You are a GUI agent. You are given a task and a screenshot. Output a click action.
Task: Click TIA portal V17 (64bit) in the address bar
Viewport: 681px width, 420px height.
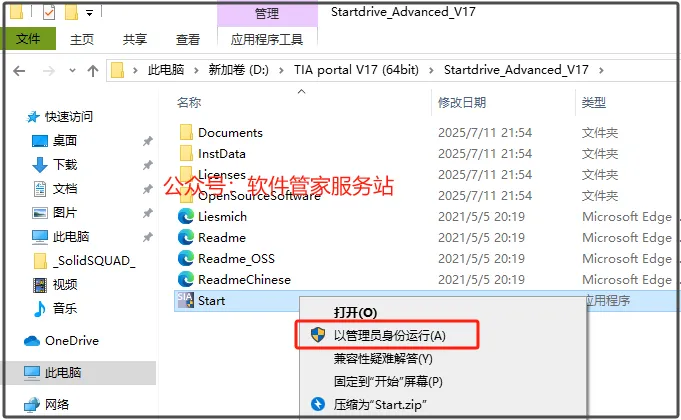[356, 70]
